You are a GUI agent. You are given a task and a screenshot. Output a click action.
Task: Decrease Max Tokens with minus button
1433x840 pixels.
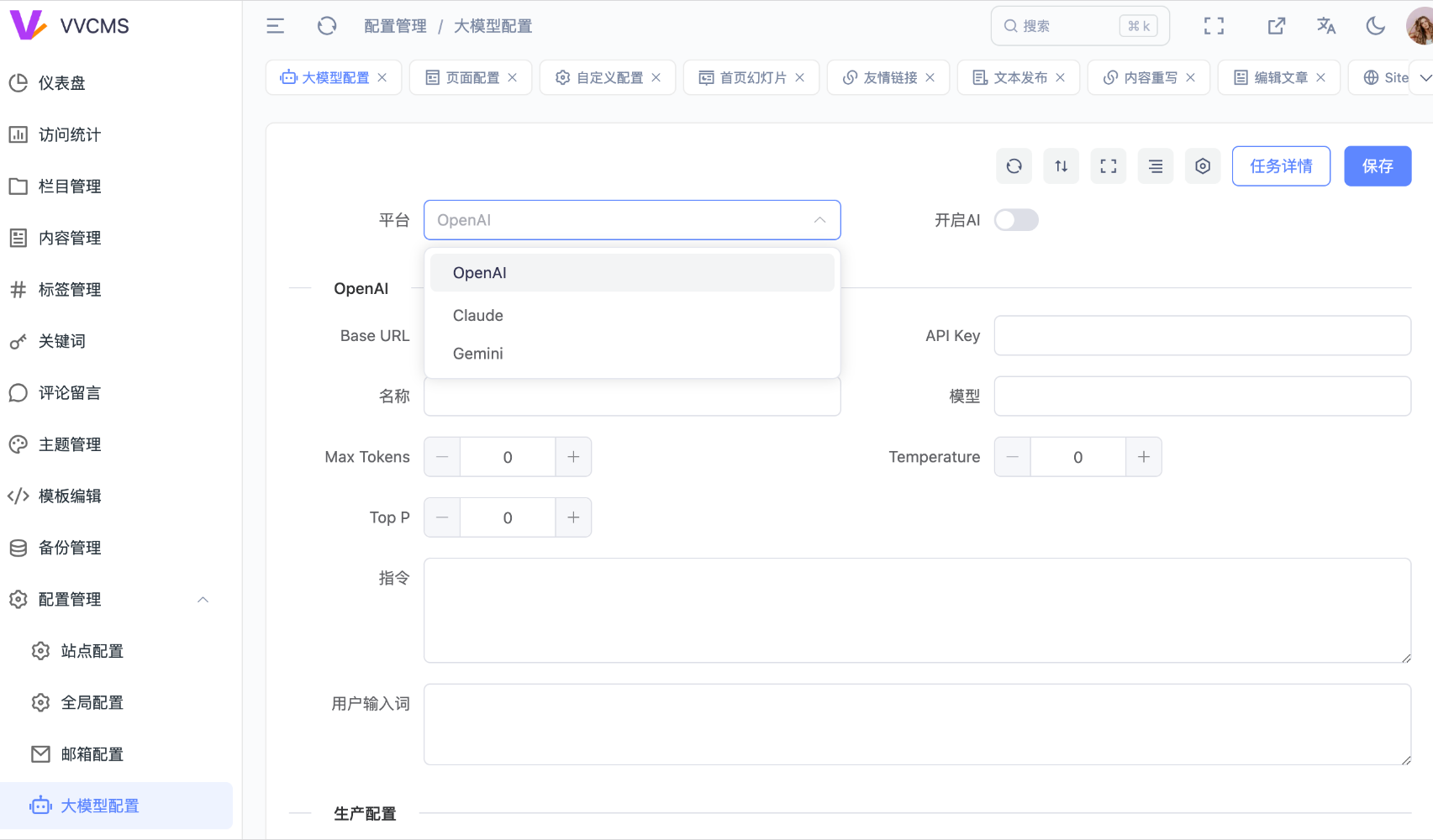coord(442,457)
